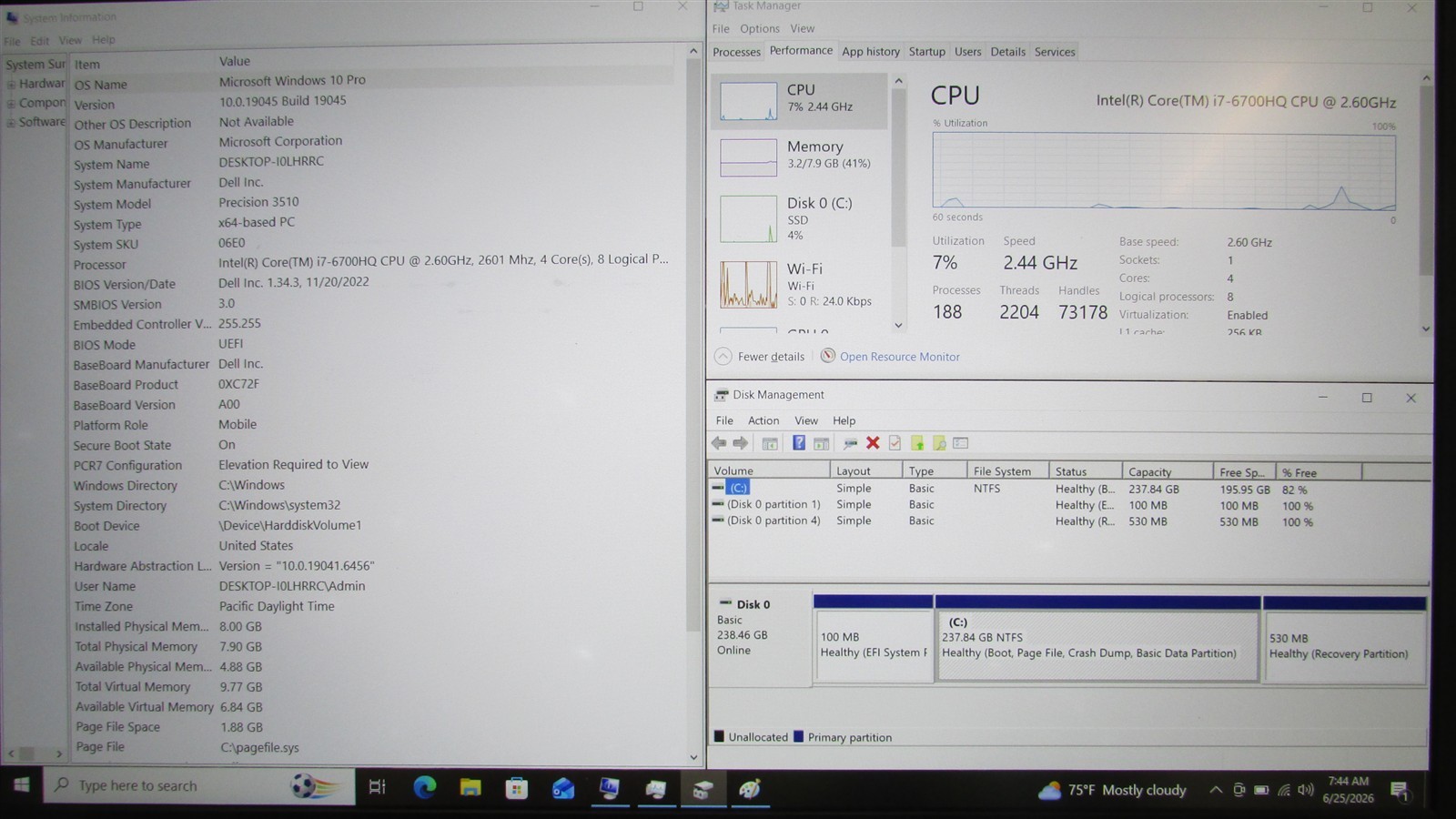Switch to Disk Management via taskbar icon
1456x819 pixels.
pyautogui.click(x=703, y=788)
